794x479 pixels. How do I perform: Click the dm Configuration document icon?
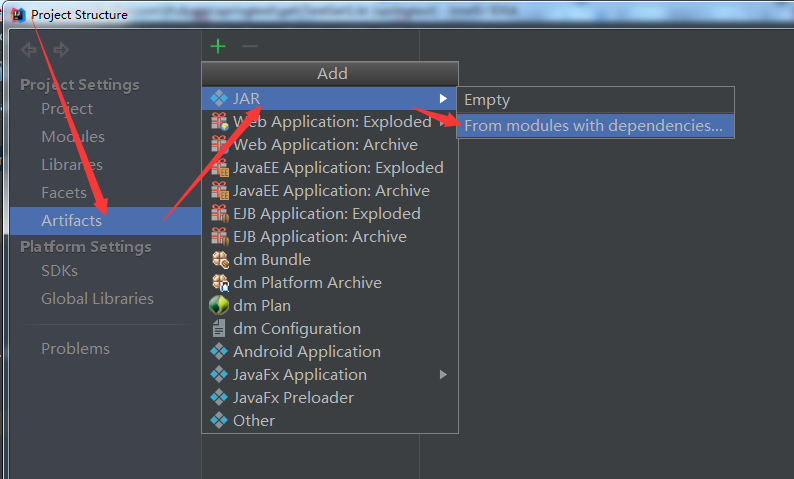[x=219, y=329]
